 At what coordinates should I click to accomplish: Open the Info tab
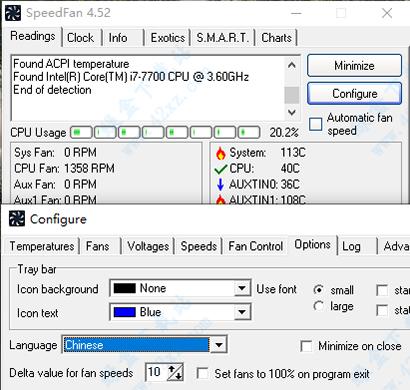[x=118, y=38]
